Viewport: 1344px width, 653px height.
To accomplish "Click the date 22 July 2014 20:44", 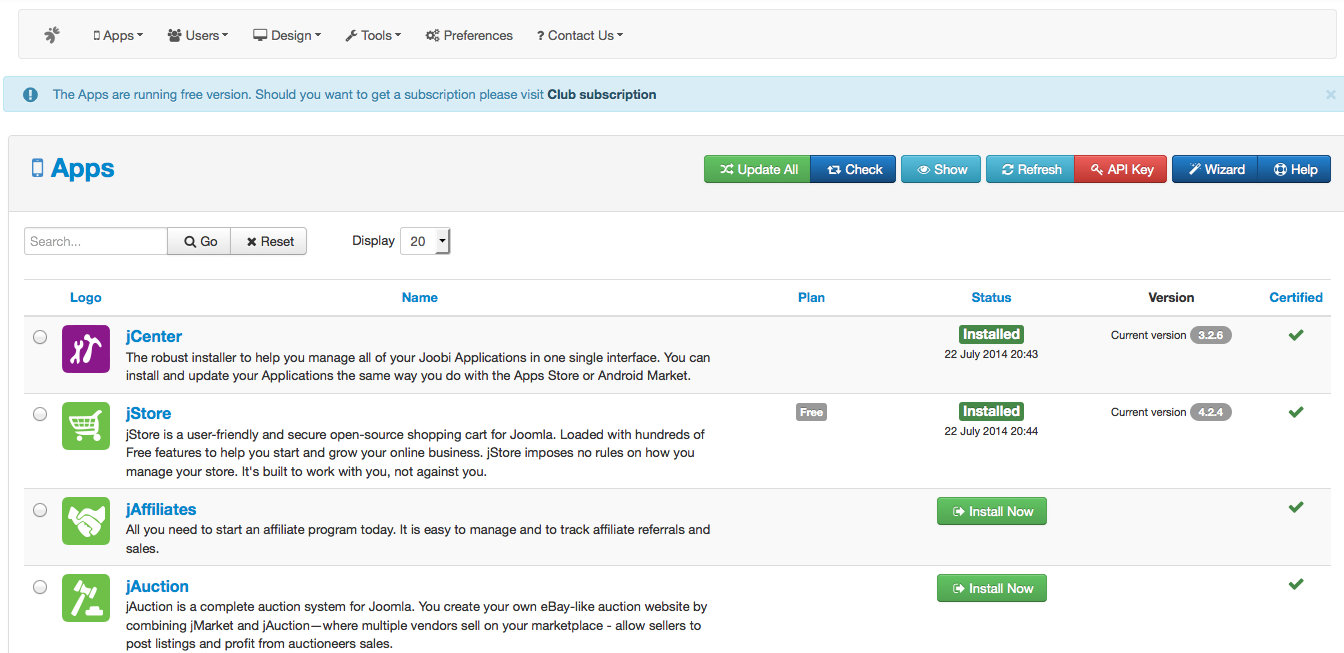I will [x=992, y=431].
